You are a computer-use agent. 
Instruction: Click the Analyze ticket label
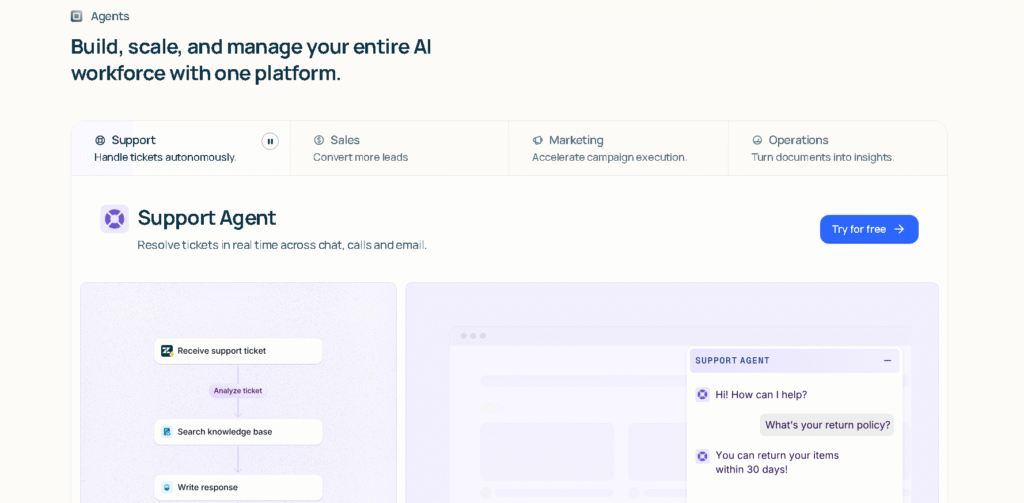pyautogui.click(x=238, y=391)
